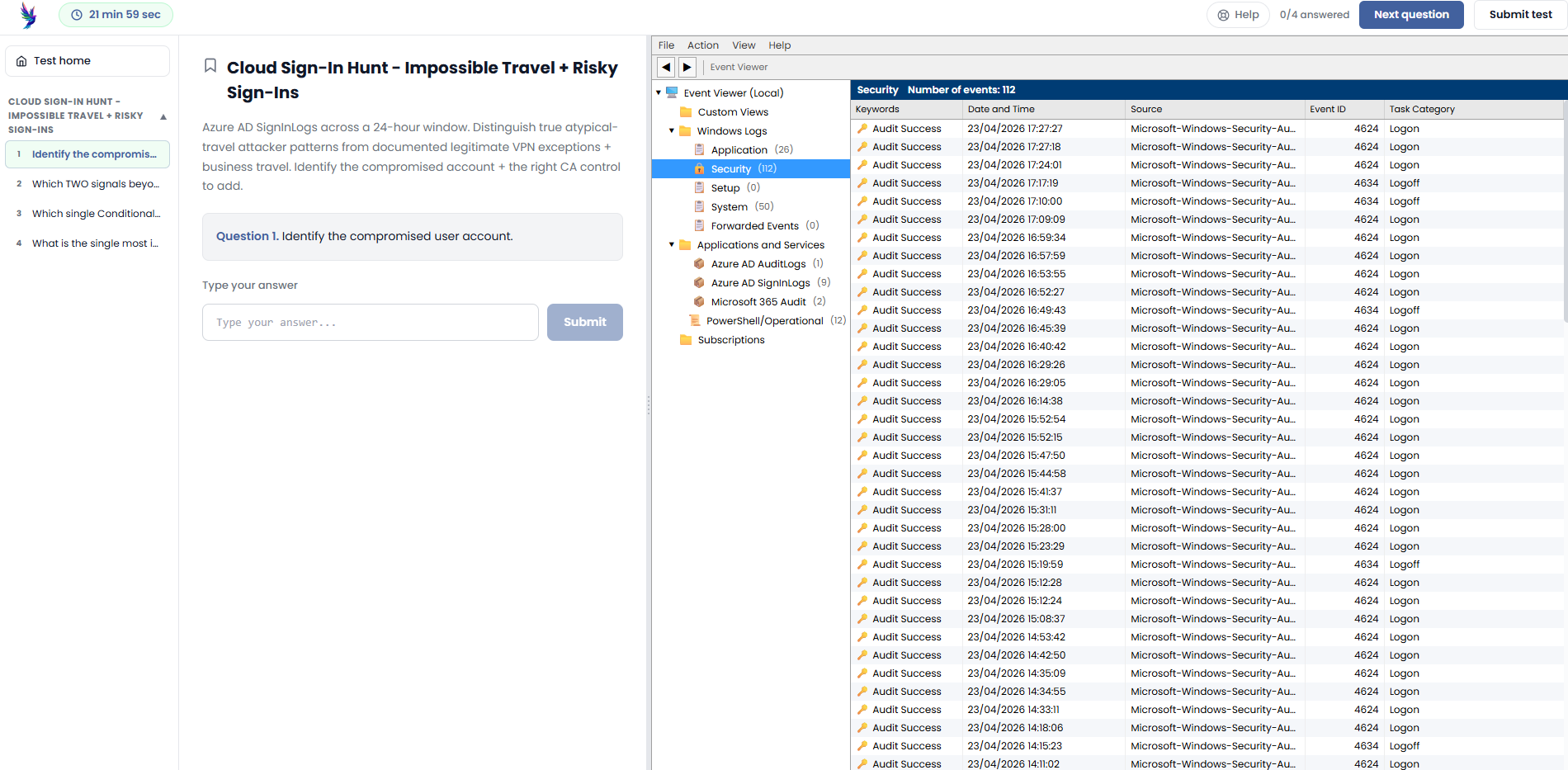Click the timer clock icon
Viewport: 1568px width, 770px height.
(77, 15)
